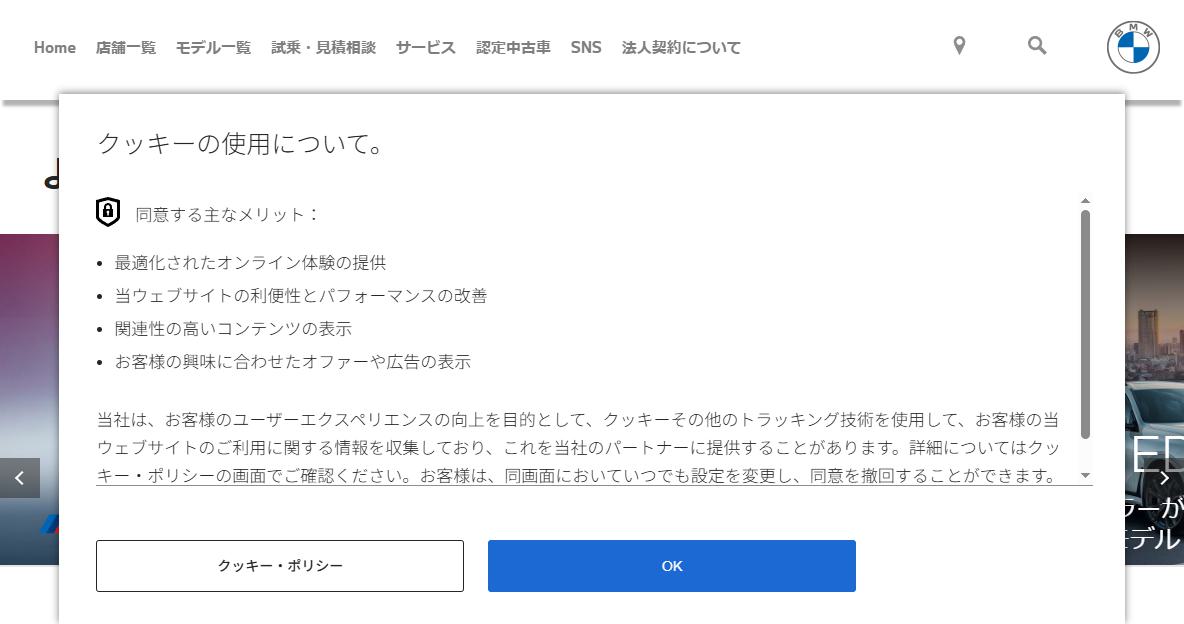Image resolution: width=1184 pixels, height=624 pixels.
Task: Accept cookies with the OK button
Action: (x=672, y=566)
